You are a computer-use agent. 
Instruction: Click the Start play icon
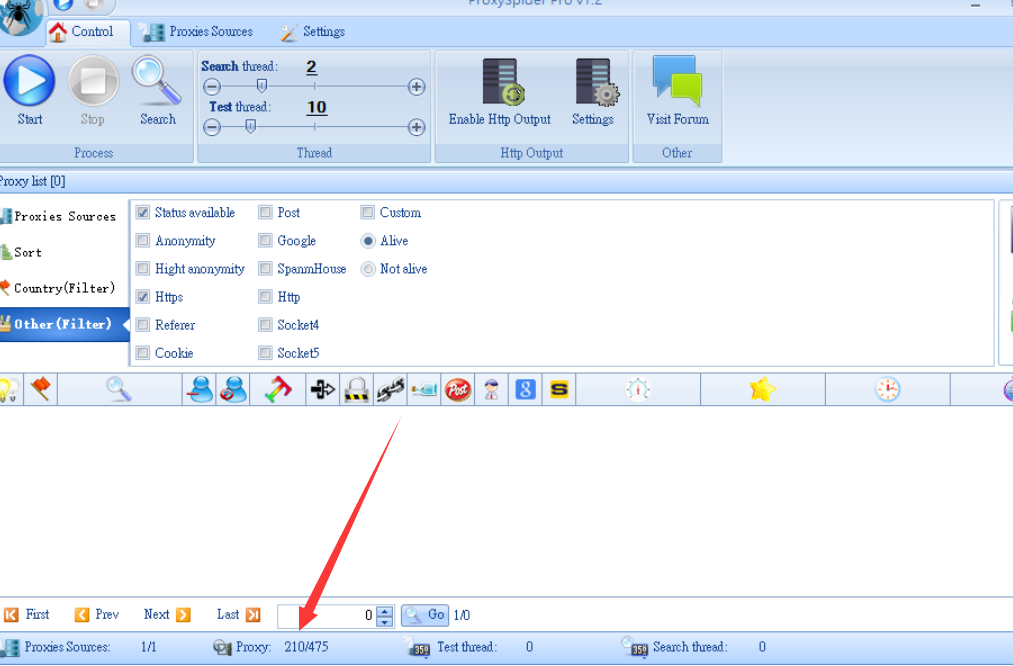pos(29,82)
